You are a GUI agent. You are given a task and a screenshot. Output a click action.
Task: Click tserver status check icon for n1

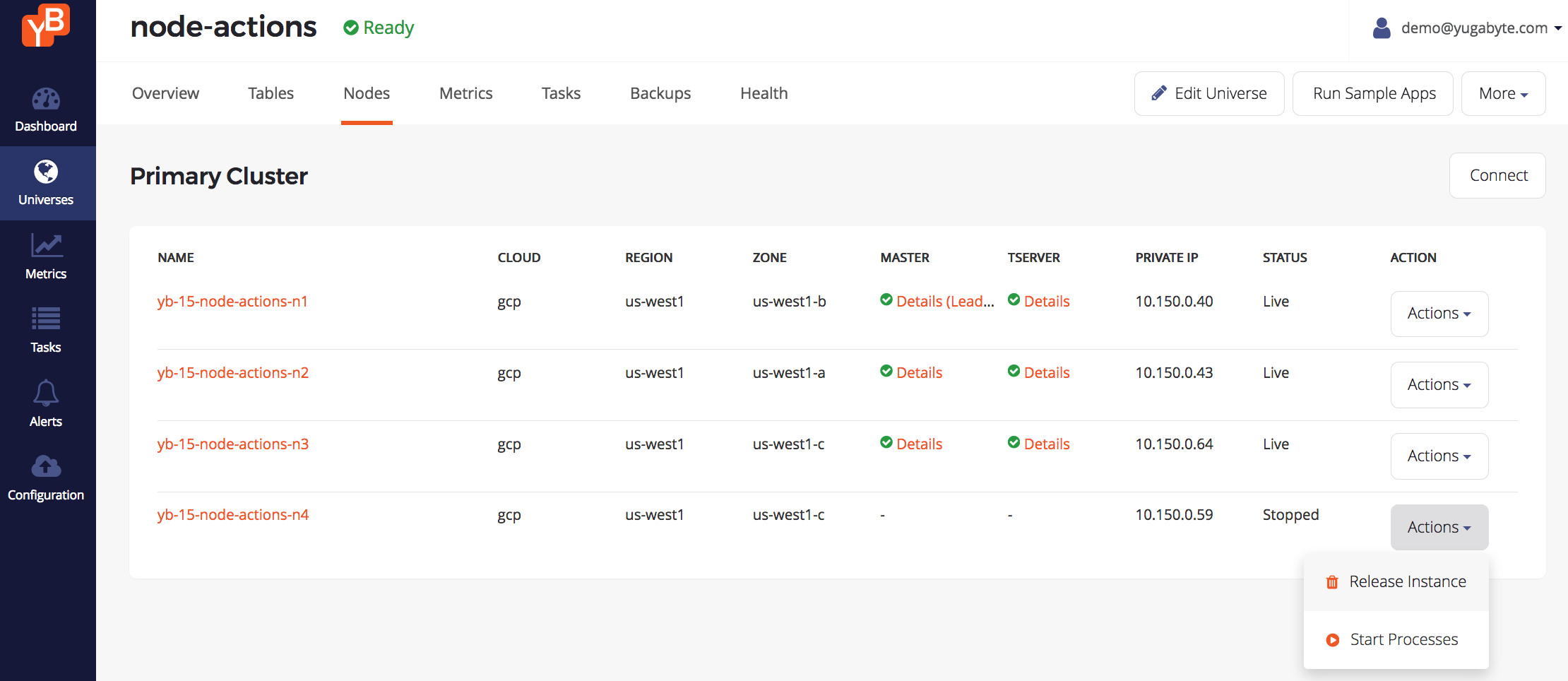(x=1014, y=300)
